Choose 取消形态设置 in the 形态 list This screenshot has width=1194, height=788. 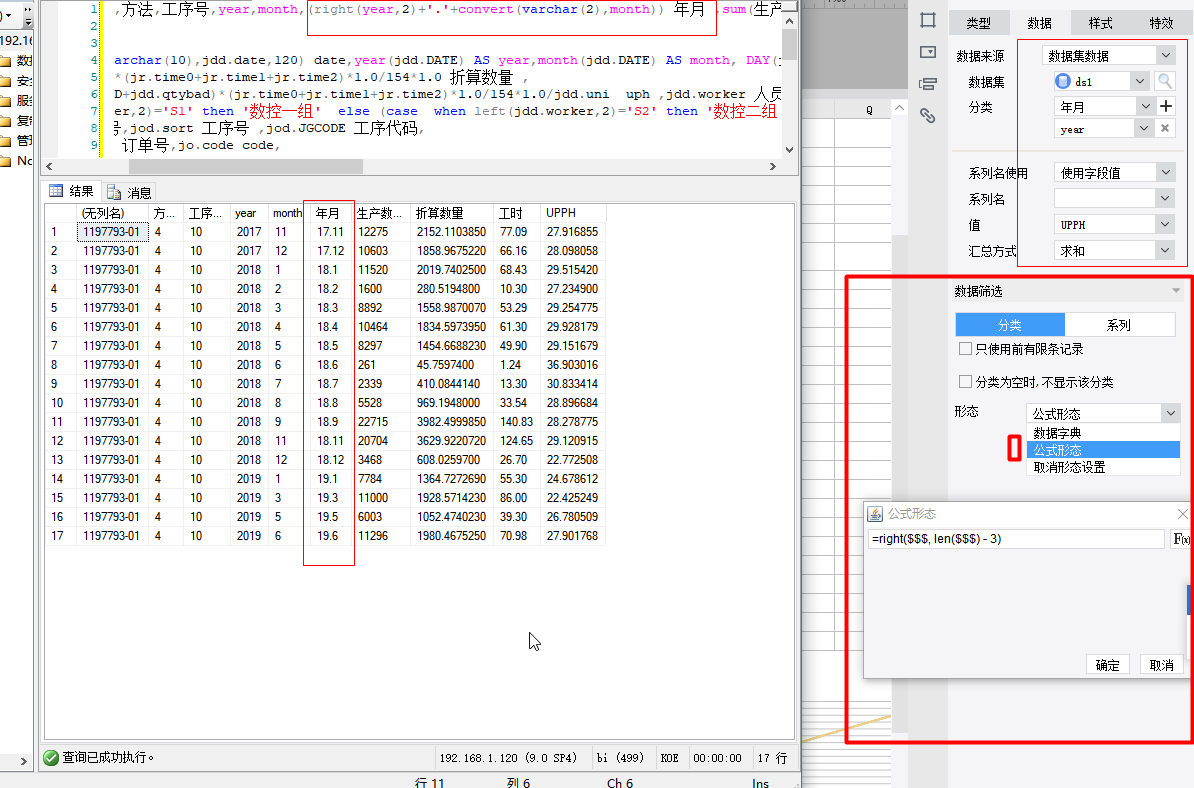(1103, 467)
